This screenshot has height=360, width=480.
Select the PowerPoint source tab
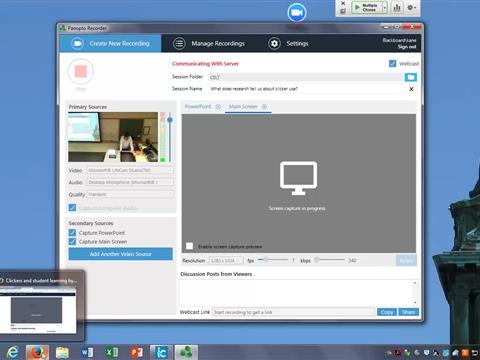pyautogui.click(x=202, y=107)
